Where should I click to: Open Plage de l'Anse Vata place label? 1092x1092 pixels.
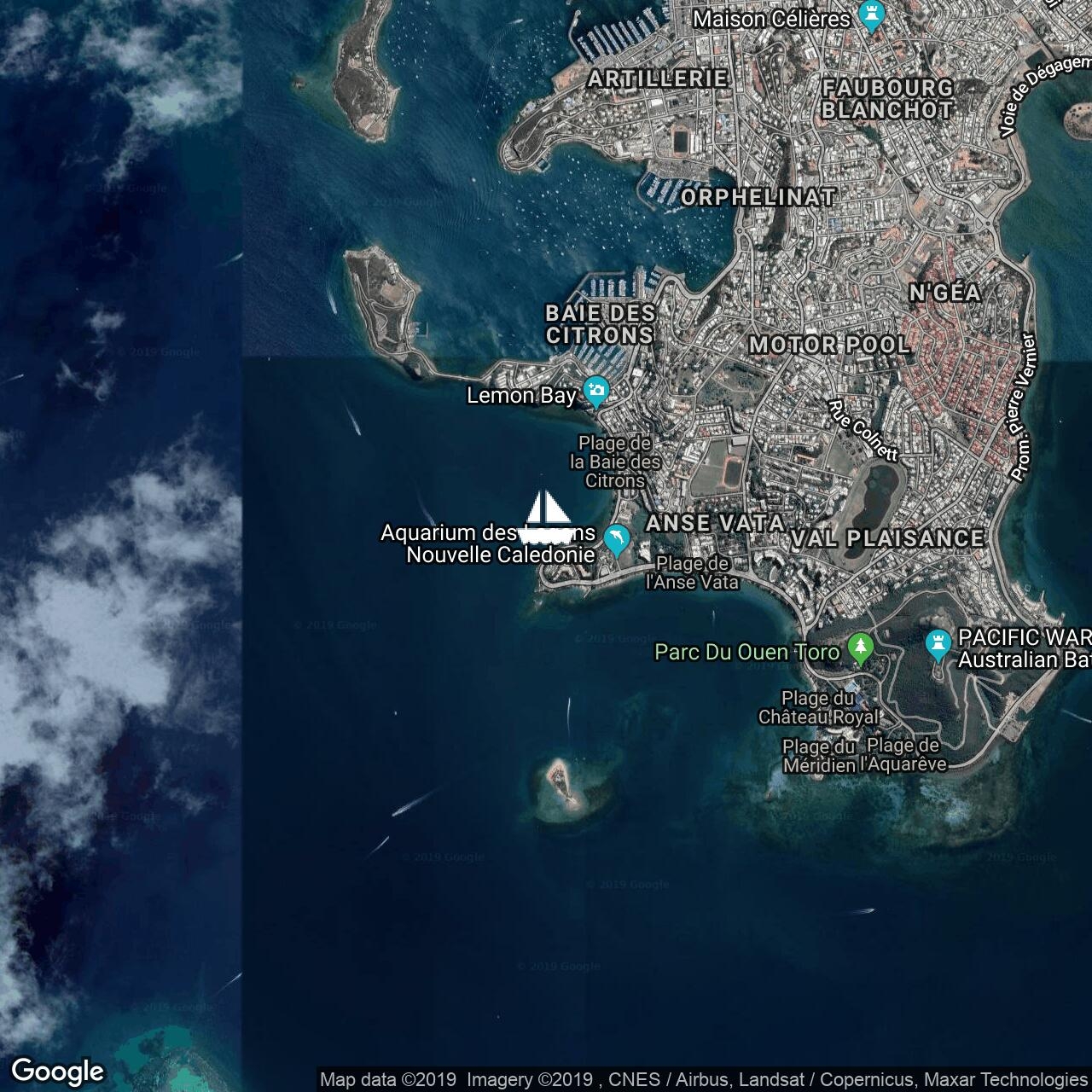[692, 572]
